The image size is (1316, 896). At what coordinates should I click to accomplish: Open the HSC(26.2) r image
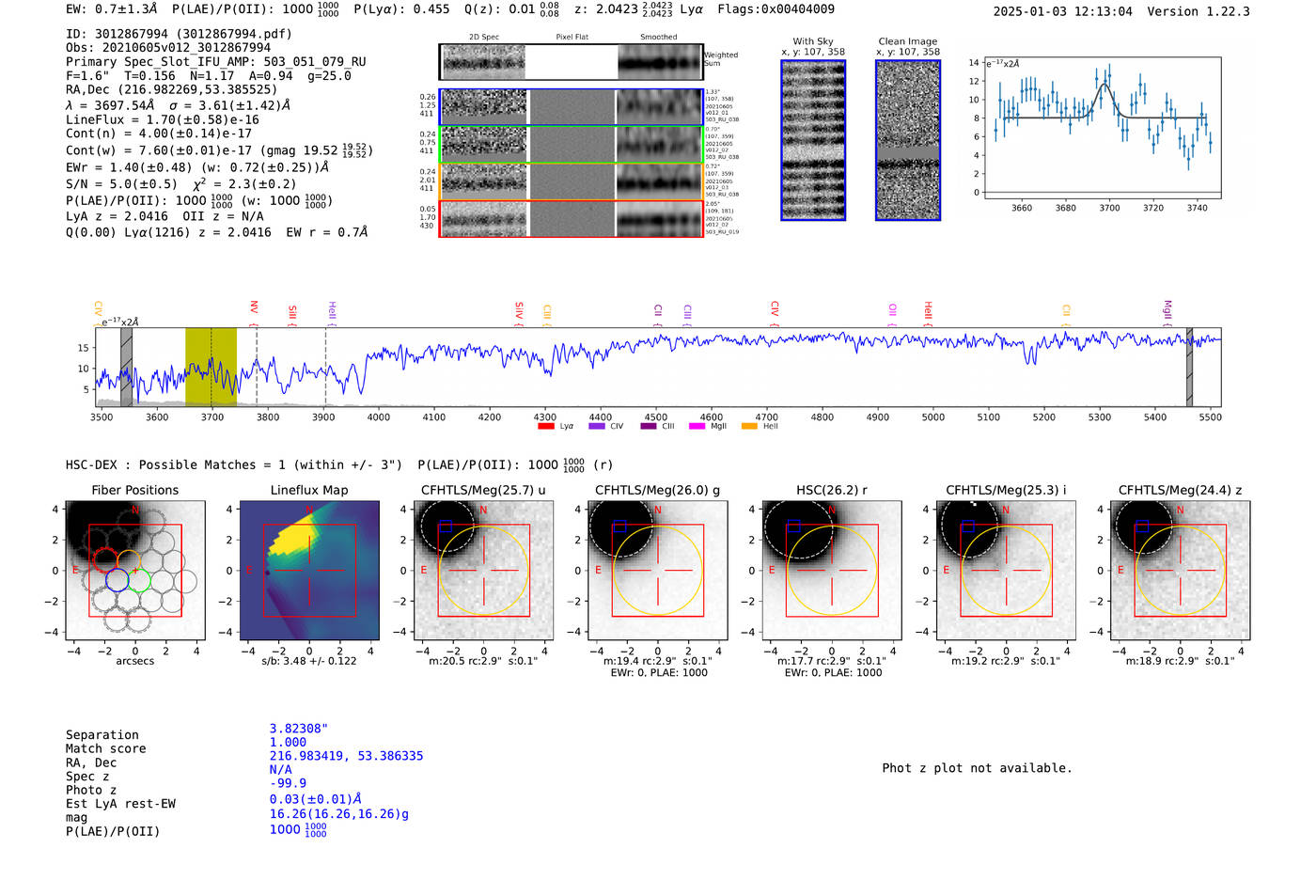[x=832, y=571]
